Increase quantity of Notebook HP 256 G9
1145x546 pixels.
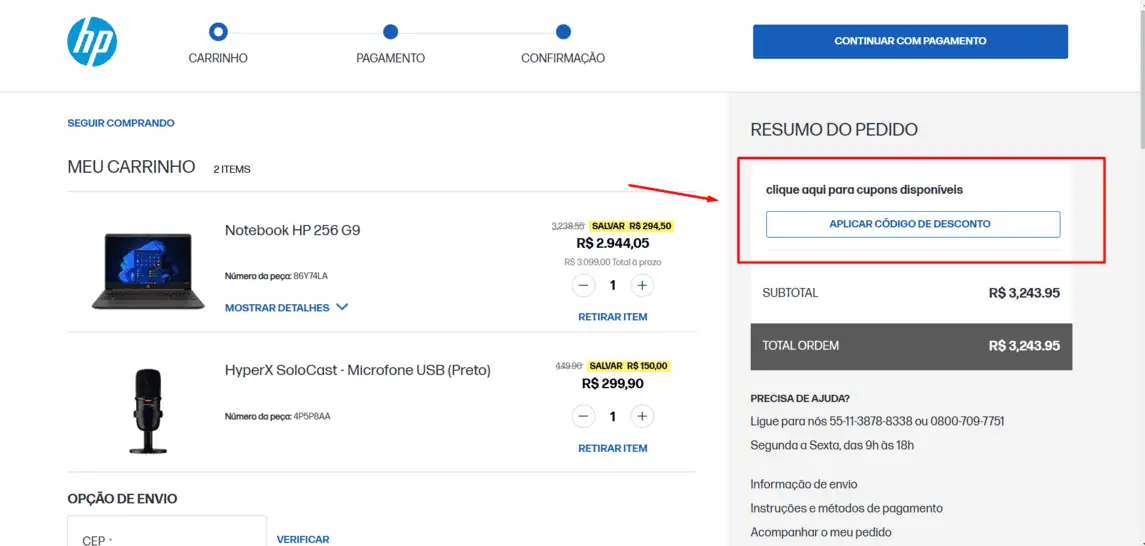tap(641, 285)
